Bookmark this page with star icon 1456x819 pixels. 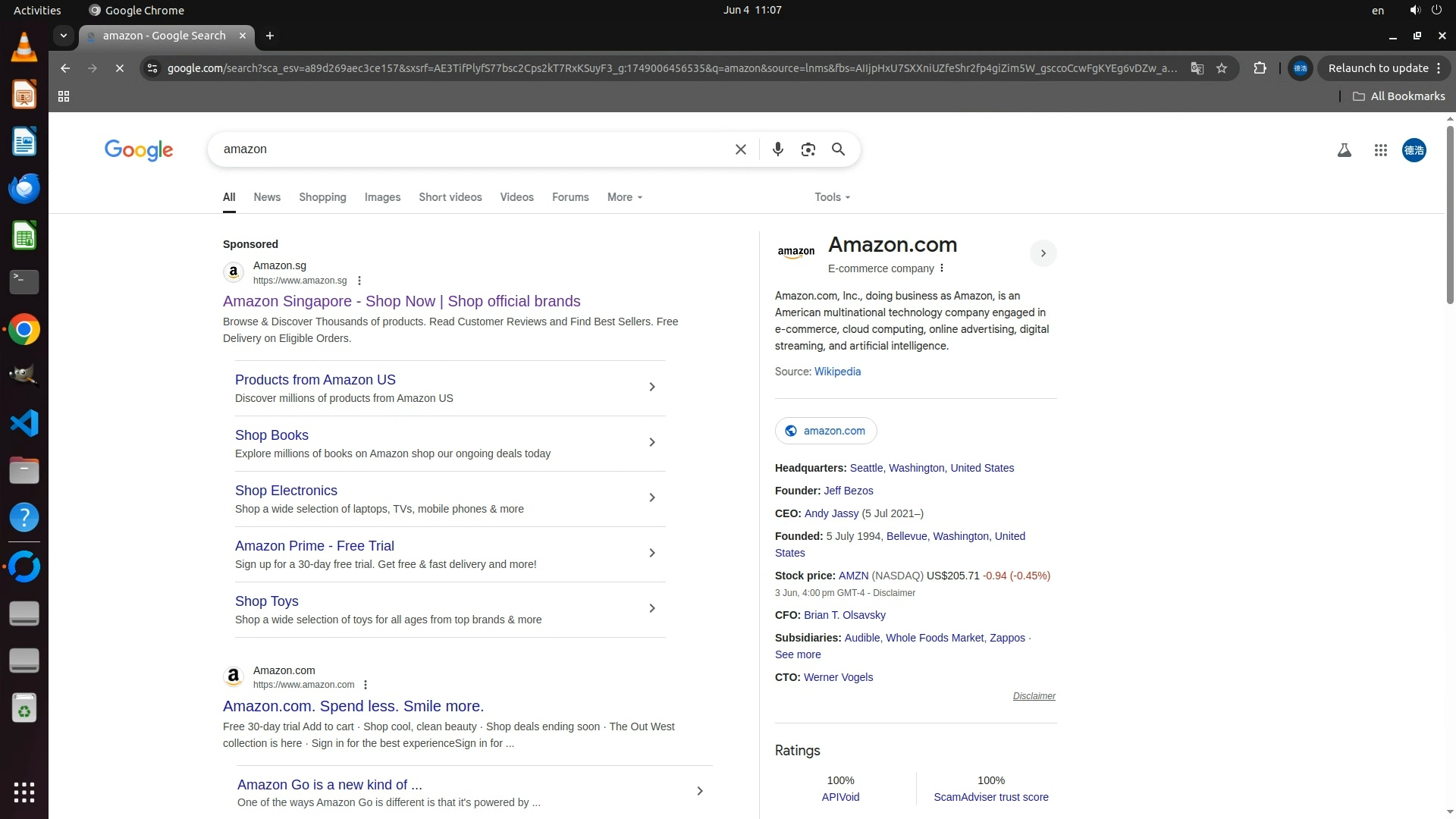(1221, 68)
